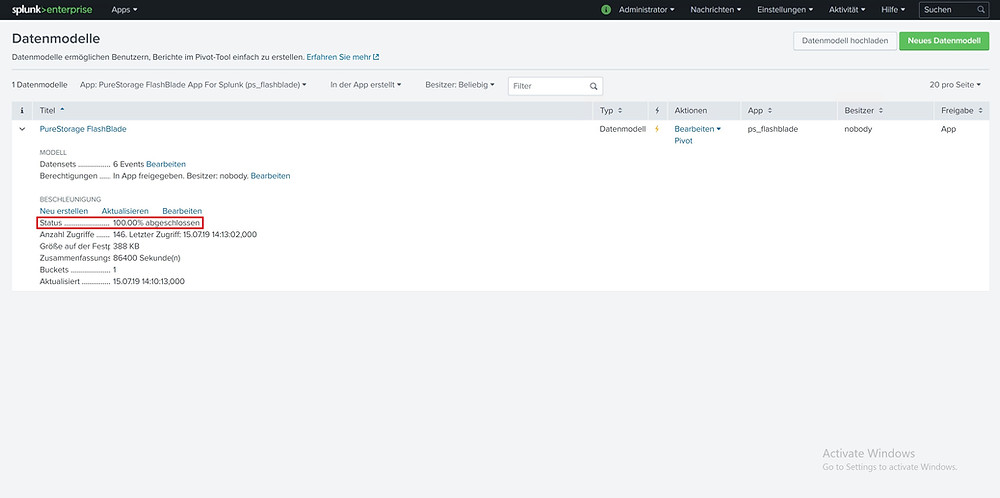
Task: Click the search magnifier icon in Suchen box
Action: 981,10
